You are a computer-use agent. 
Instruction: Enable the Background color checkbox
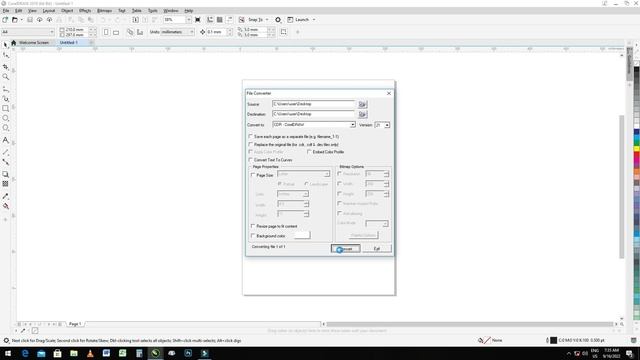coord(253,236)
